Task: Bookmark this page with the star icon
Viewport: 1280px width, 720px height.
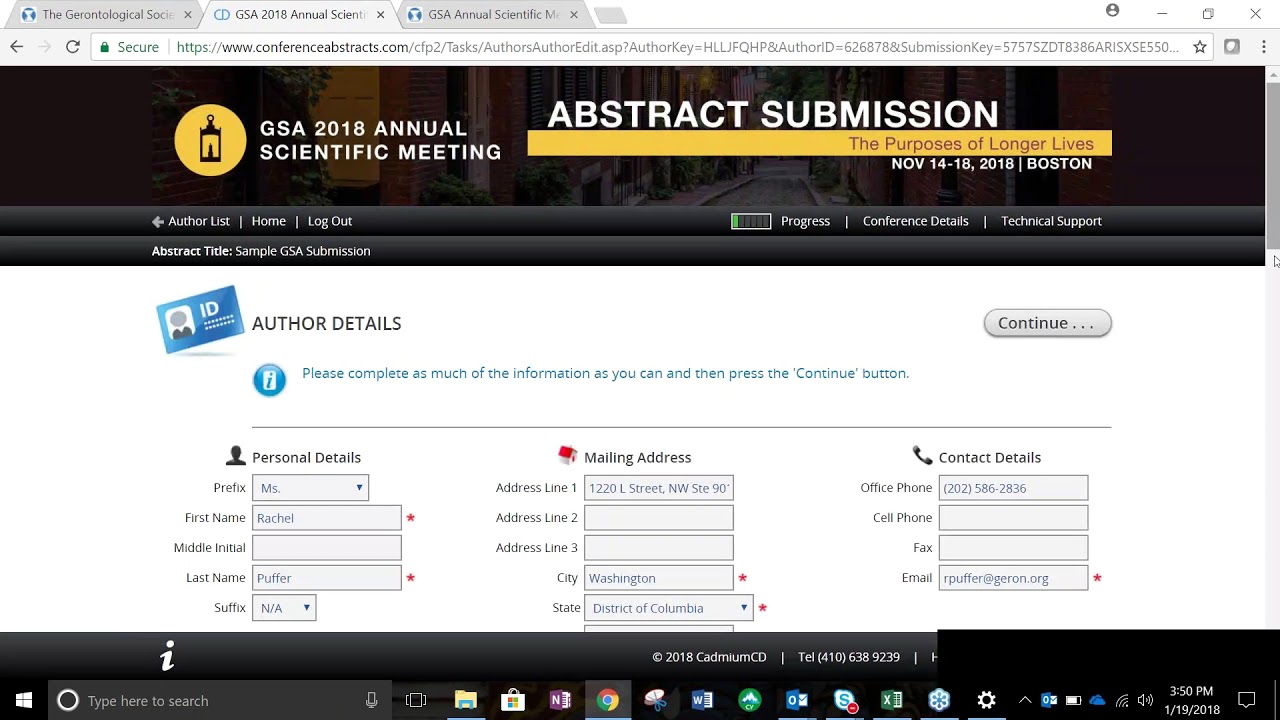Action: pos(1200,47)
